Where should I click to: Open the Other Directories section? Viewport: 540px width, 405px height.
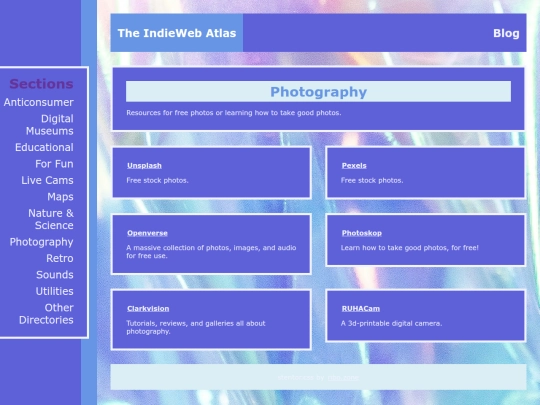pos(46,314)
